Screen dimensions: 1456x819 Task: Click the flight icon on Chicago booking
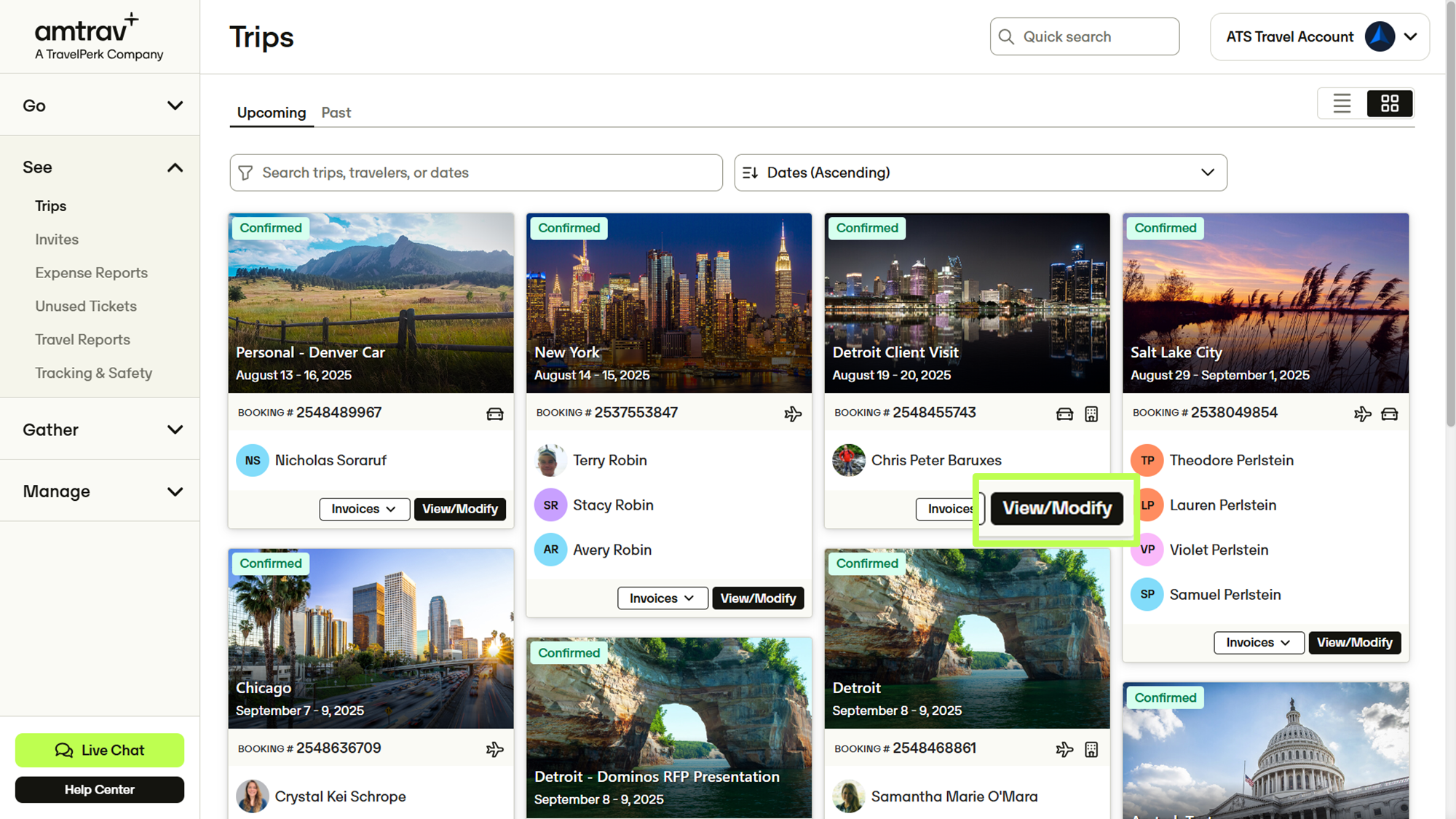pyautogui.click(x=495, y=749)
